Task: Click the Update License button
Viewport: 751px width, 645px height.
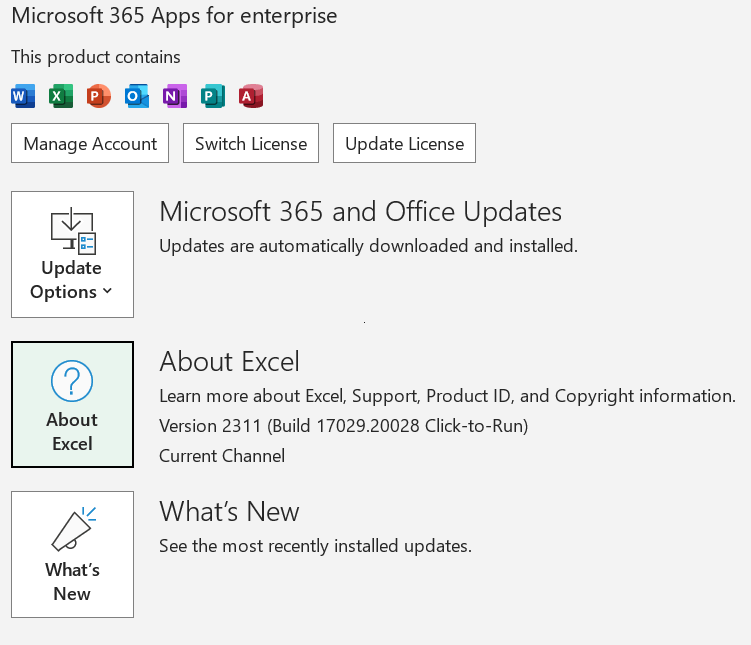Action: [404, 143]
